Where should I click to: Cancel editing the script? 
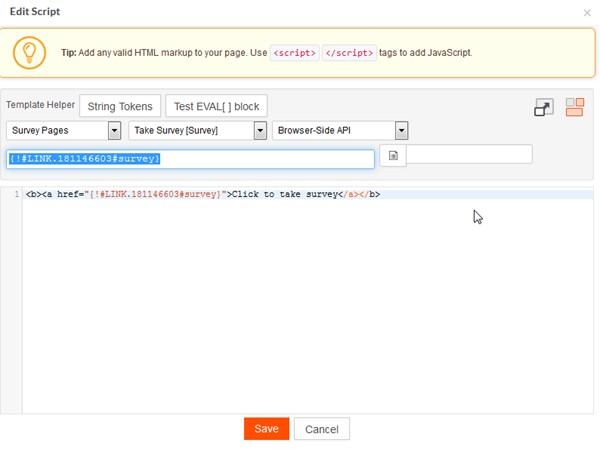pos(322,429)
